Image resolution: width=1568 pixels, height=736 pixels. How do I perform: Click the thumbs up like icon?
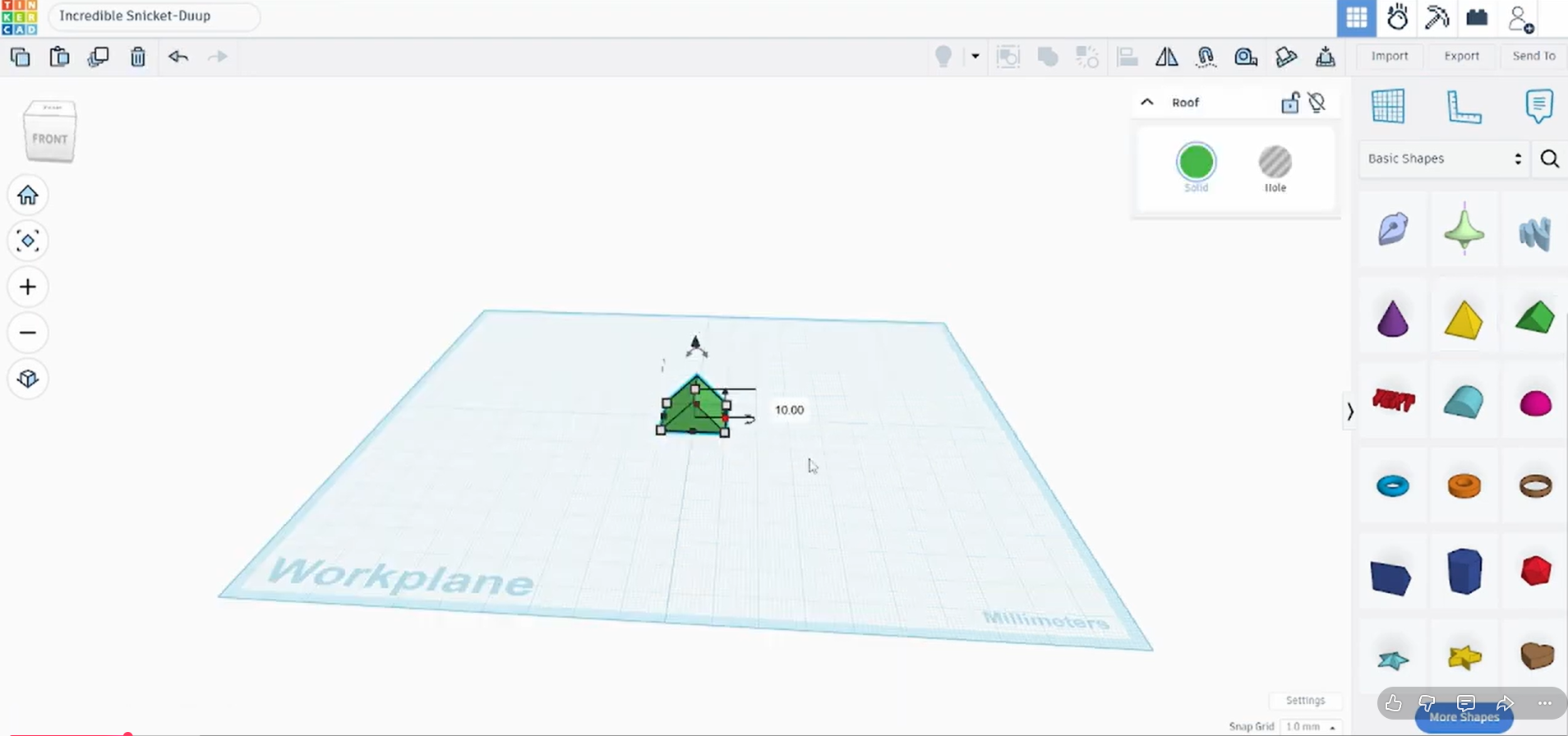[x=1393, y=703]
